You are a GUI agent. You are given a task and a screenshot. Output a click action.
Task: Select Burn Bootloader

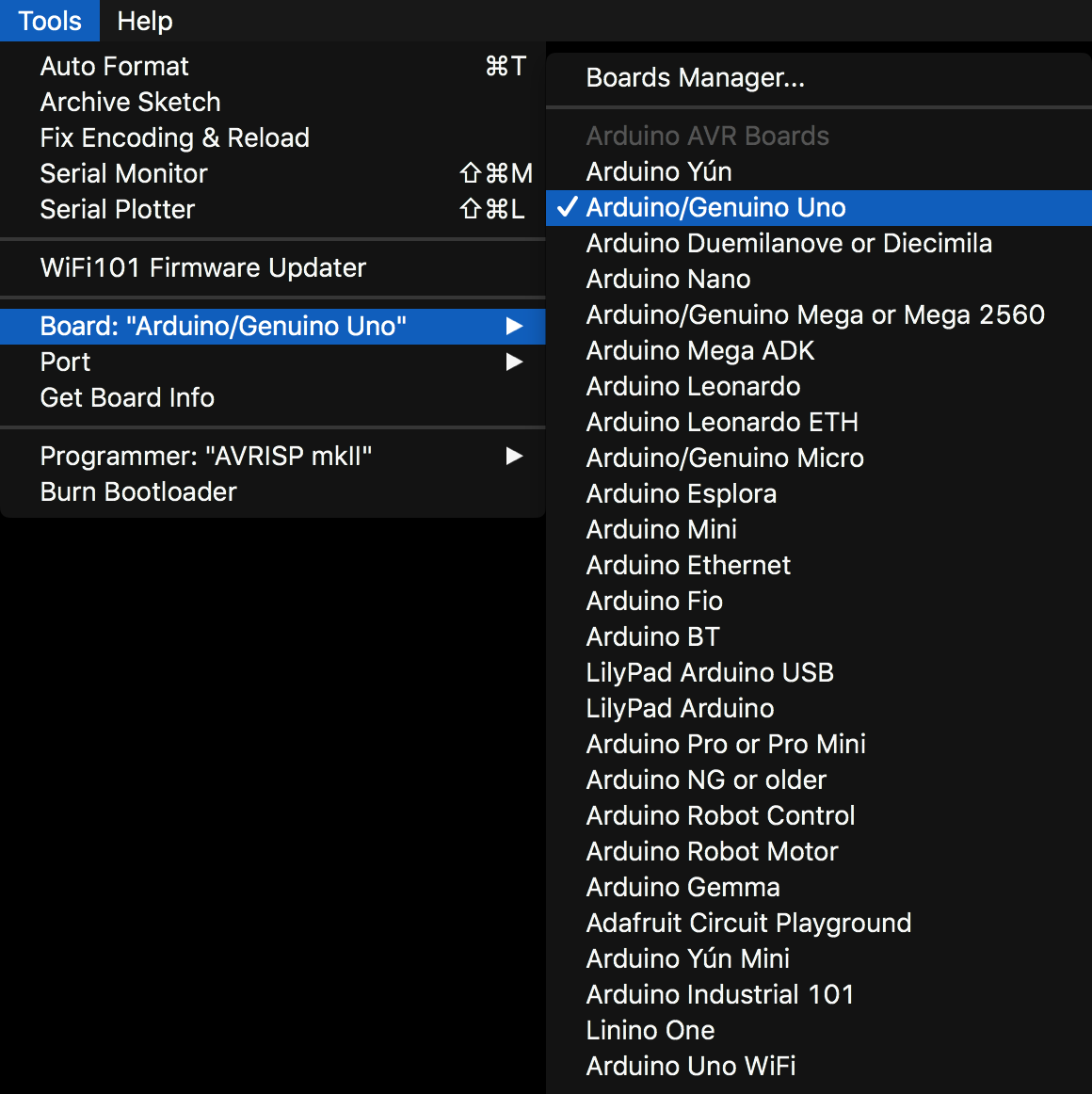[138, 491]
